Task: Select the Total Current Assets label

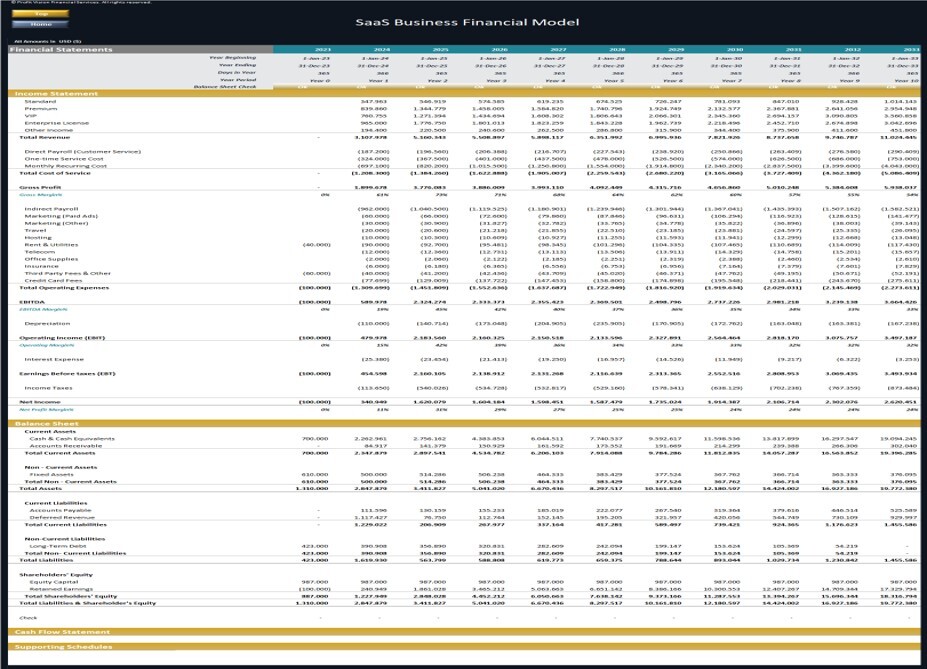Action: pos(60,453)
